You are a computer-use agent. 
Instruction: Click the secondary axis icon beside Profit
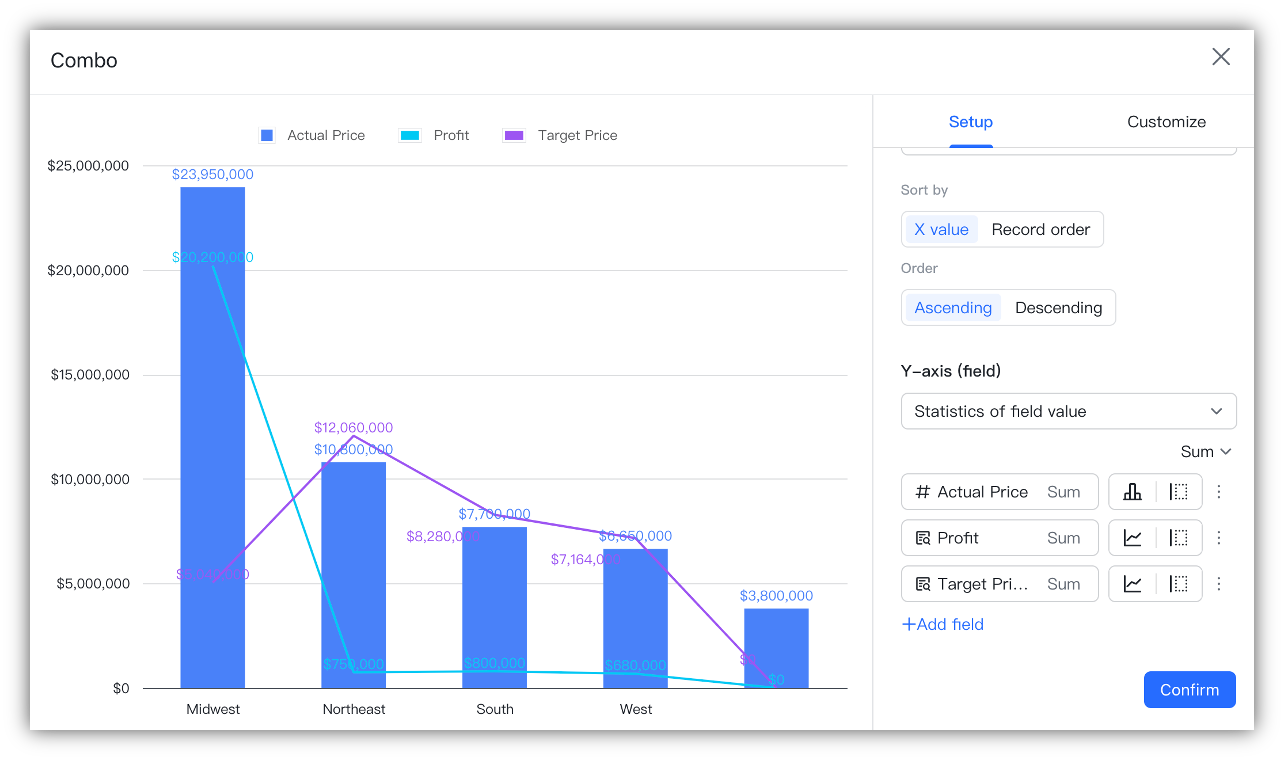pyautogui.click(x=1176, y=537)
